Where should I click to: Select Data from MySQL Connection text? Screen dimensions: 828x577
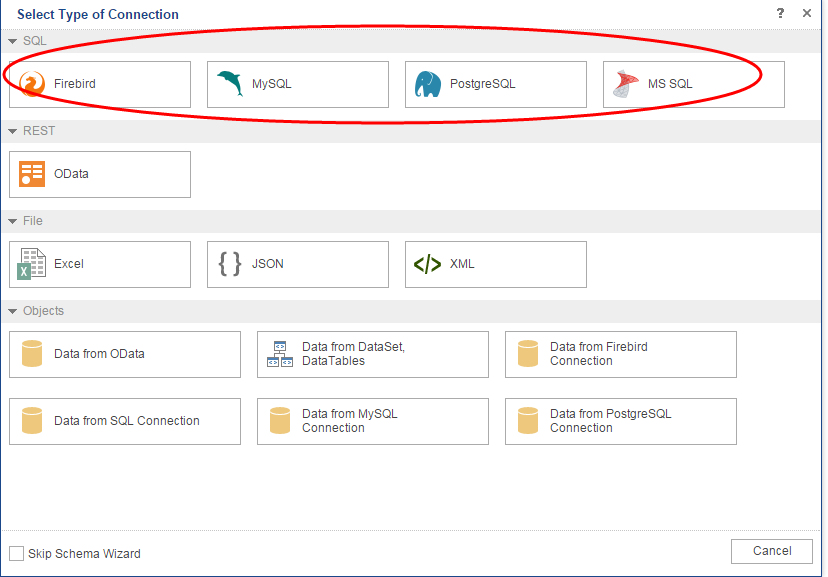350,421
